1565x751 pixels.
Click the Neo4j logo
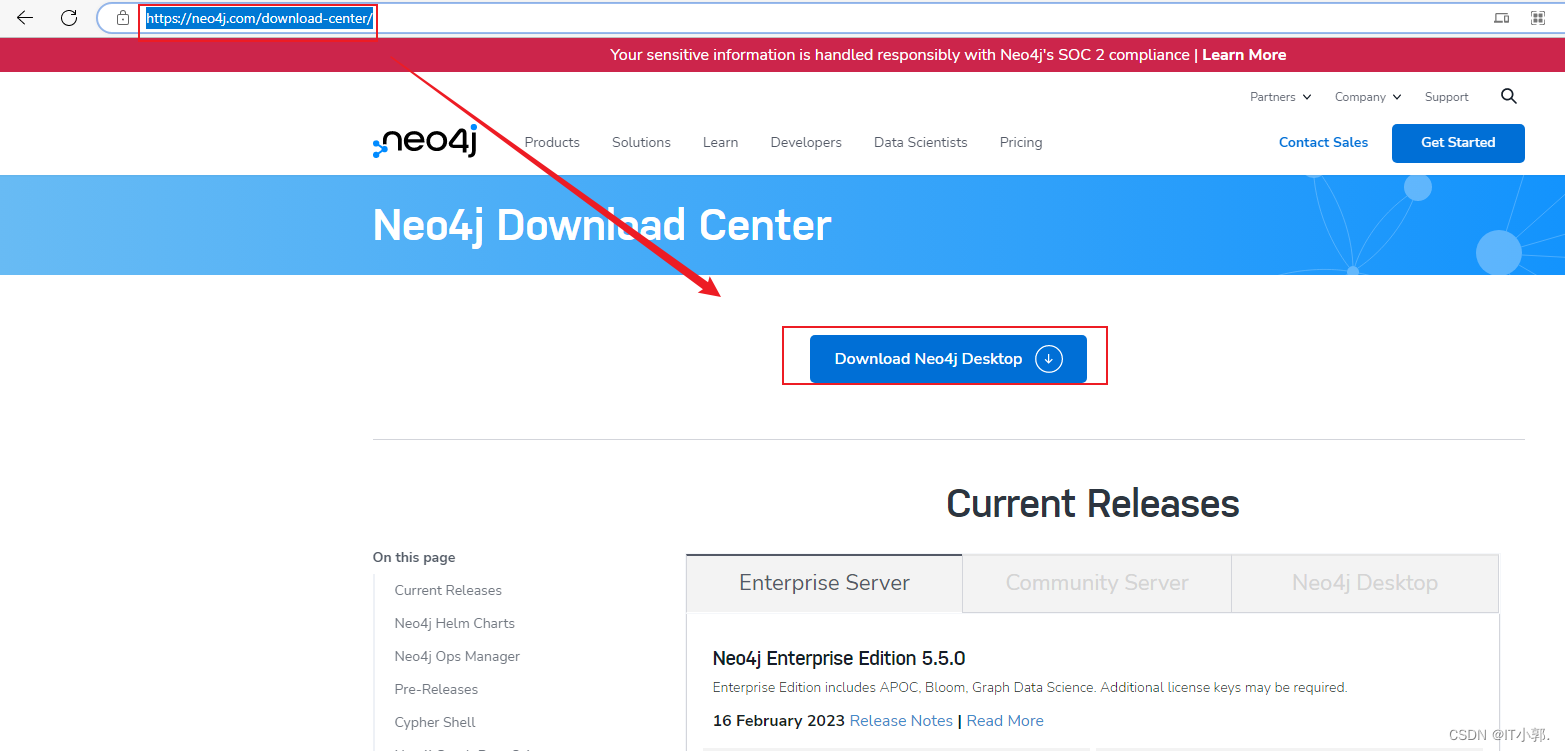425,141
